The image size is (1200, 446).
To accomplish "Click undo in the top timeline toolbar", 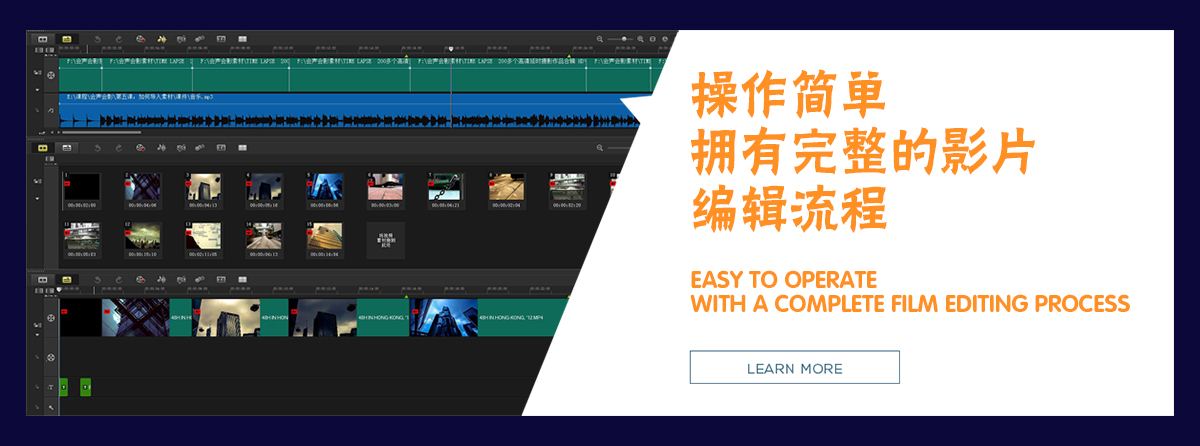I will [x=97, y=39].
